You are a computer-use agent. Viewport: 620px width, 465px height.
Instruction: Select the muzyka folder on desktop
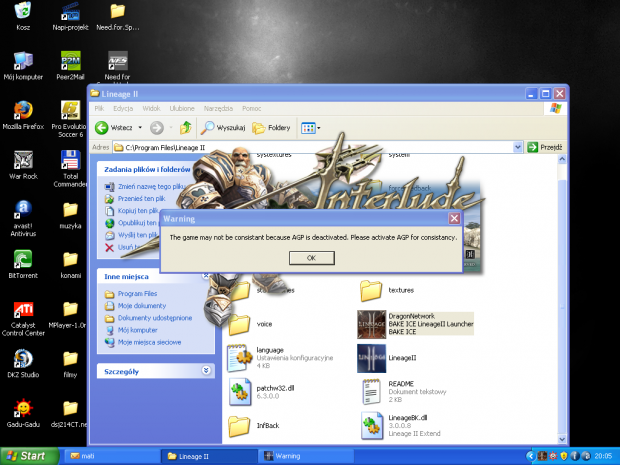(x=70, y=215)
